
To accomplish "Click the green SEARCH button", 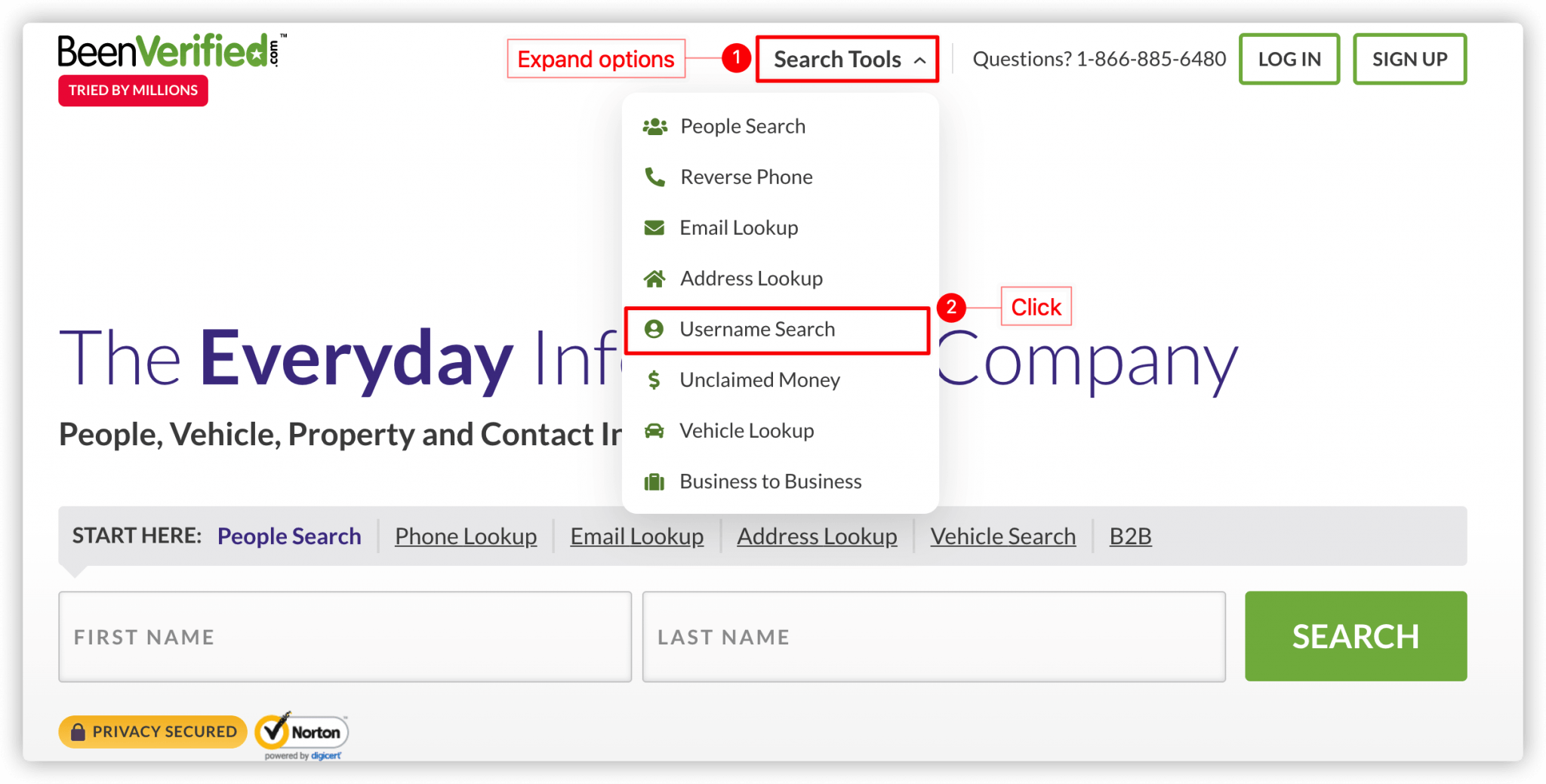I will tap(1356, 636).
